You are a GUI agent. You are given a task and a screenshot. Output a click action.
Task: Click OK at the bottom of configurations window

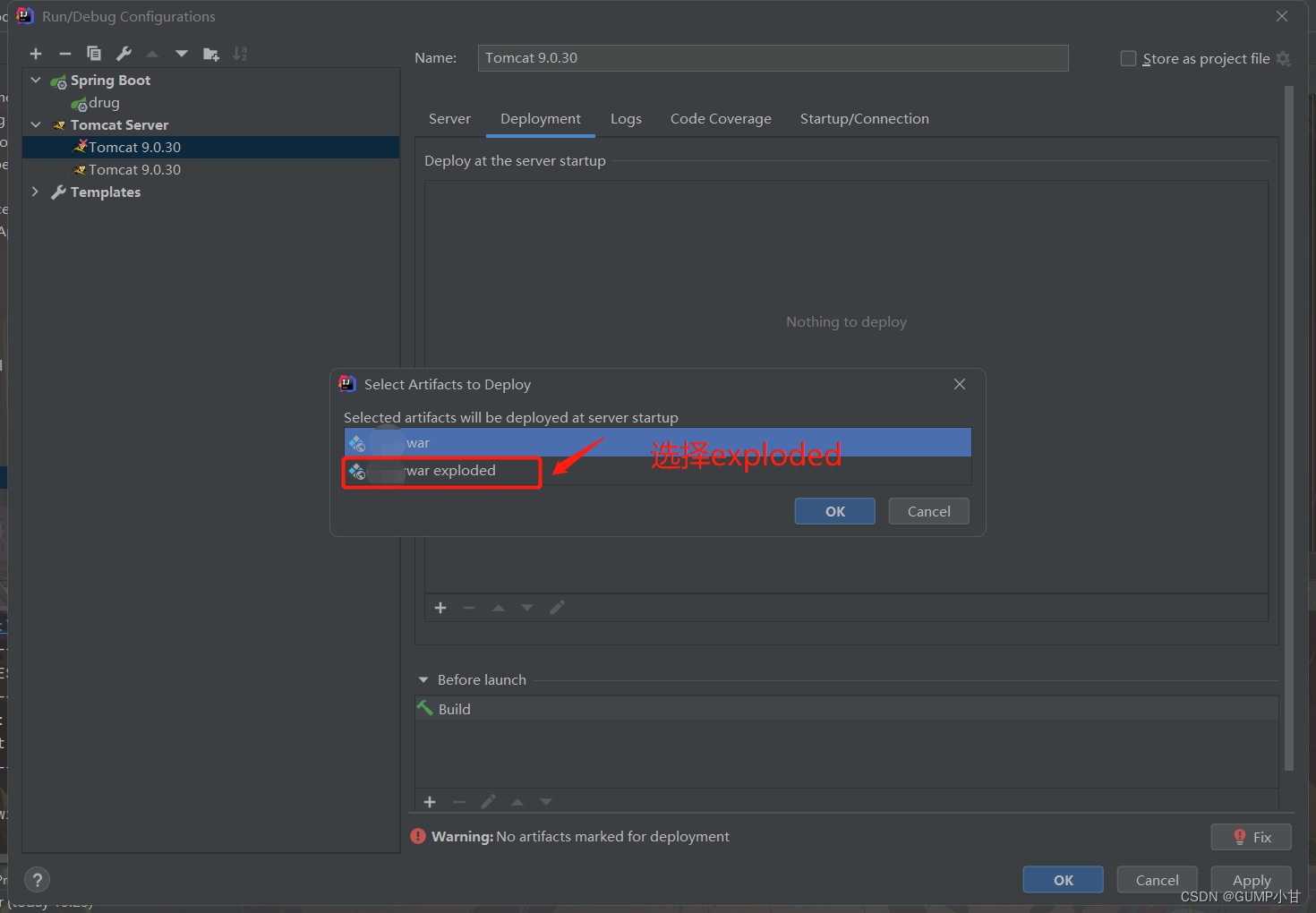tap(1063, 880)
